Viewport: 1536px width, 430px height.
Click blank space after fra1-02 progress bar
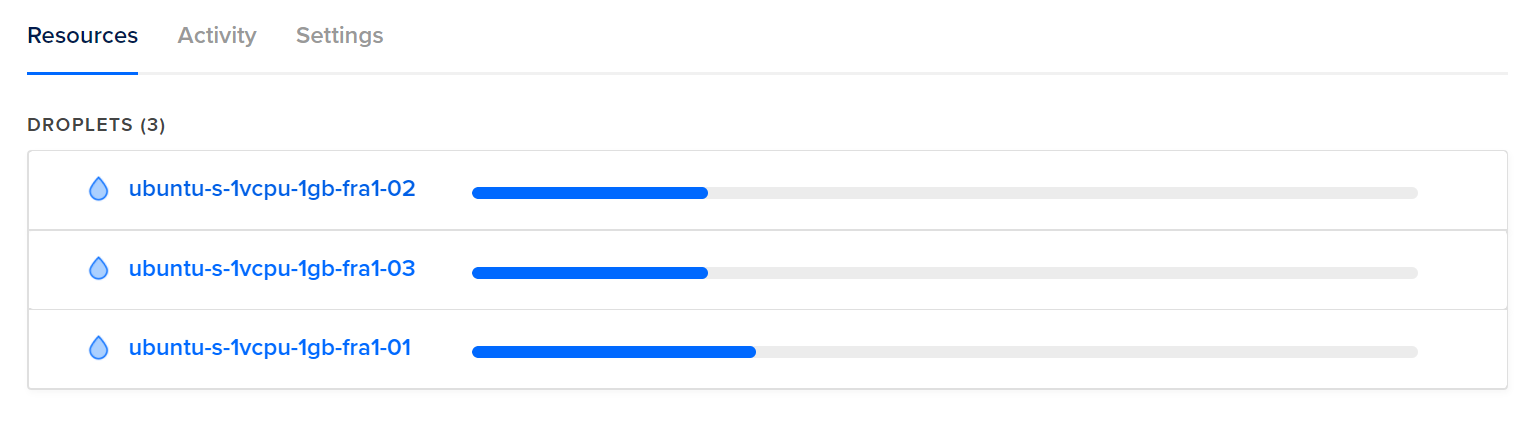point(1462,191)
